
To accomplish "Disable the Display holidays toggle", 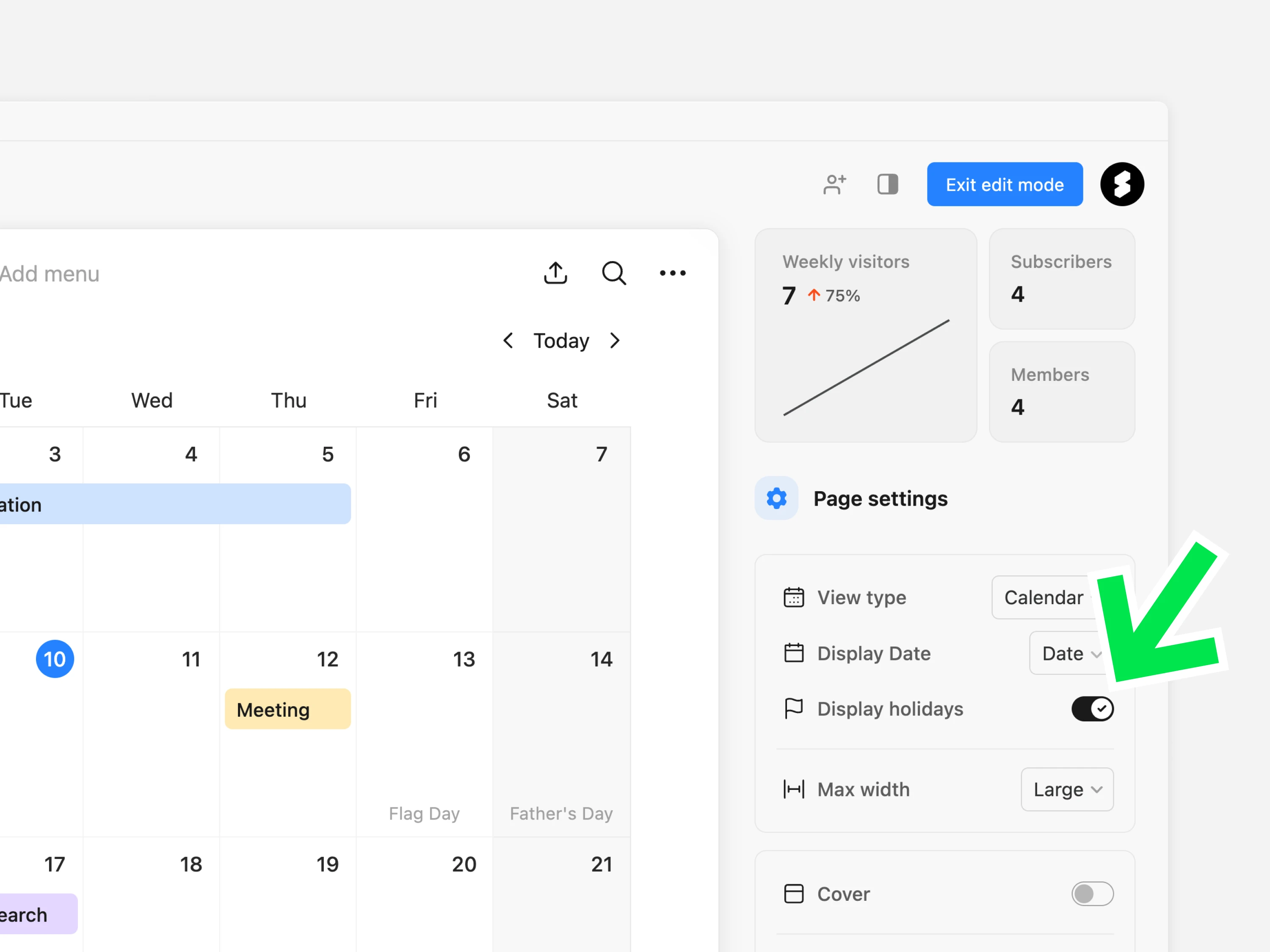I will pyautogui.click(x=1092, y=709).
